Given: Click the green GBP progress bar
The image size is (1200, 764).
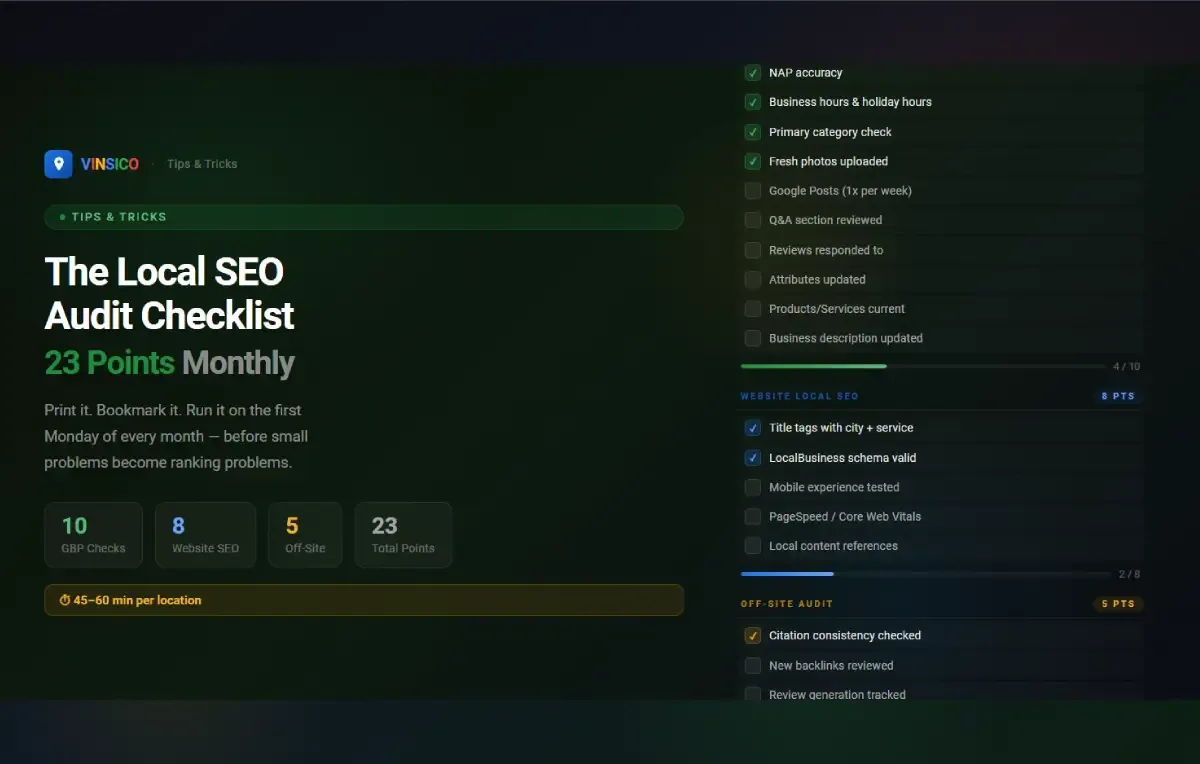Looking at the screenshot, I should (x=813, y=366).
